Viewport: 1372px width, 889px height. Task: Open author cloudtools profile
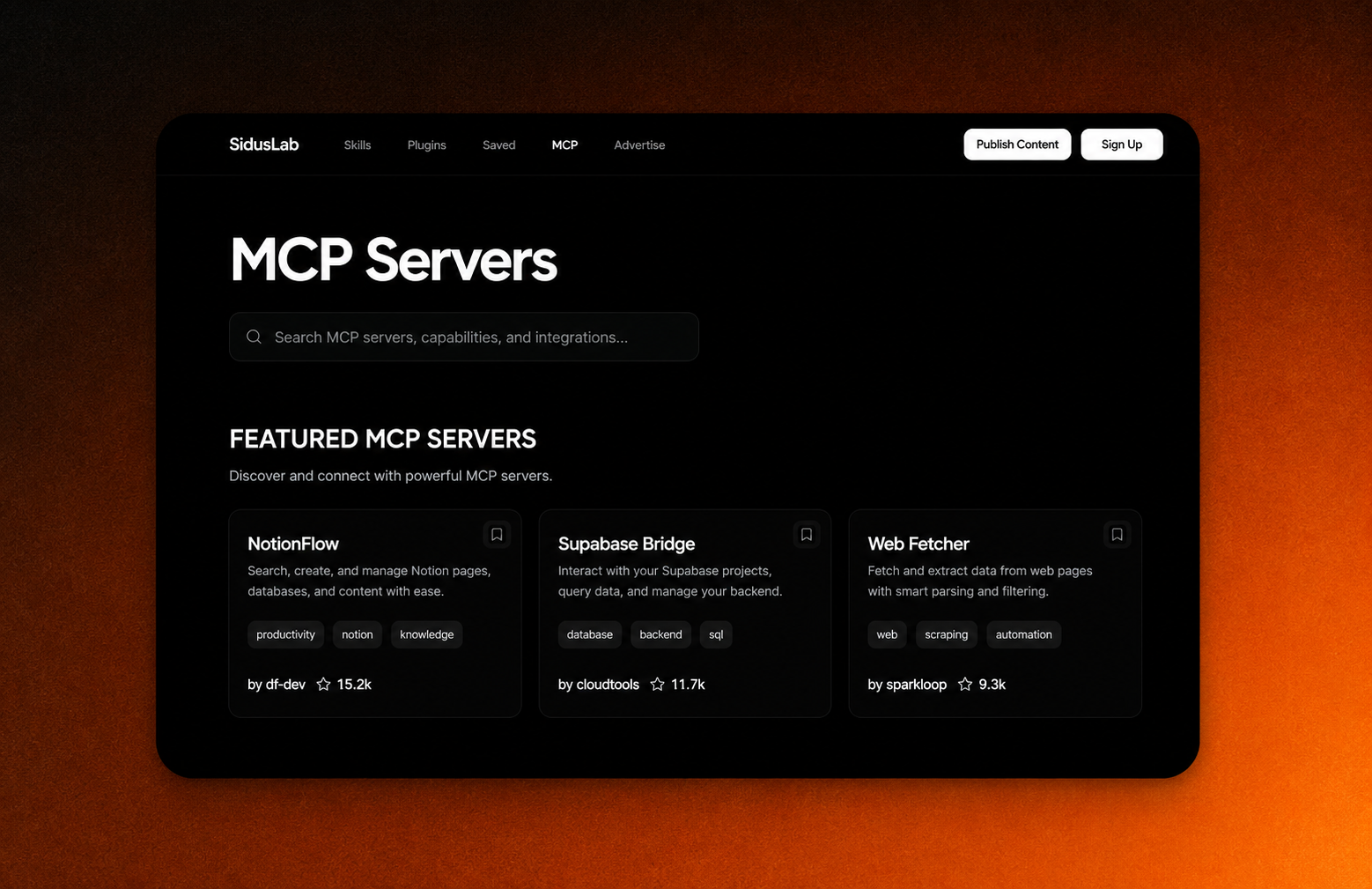(x=599, y=685)
